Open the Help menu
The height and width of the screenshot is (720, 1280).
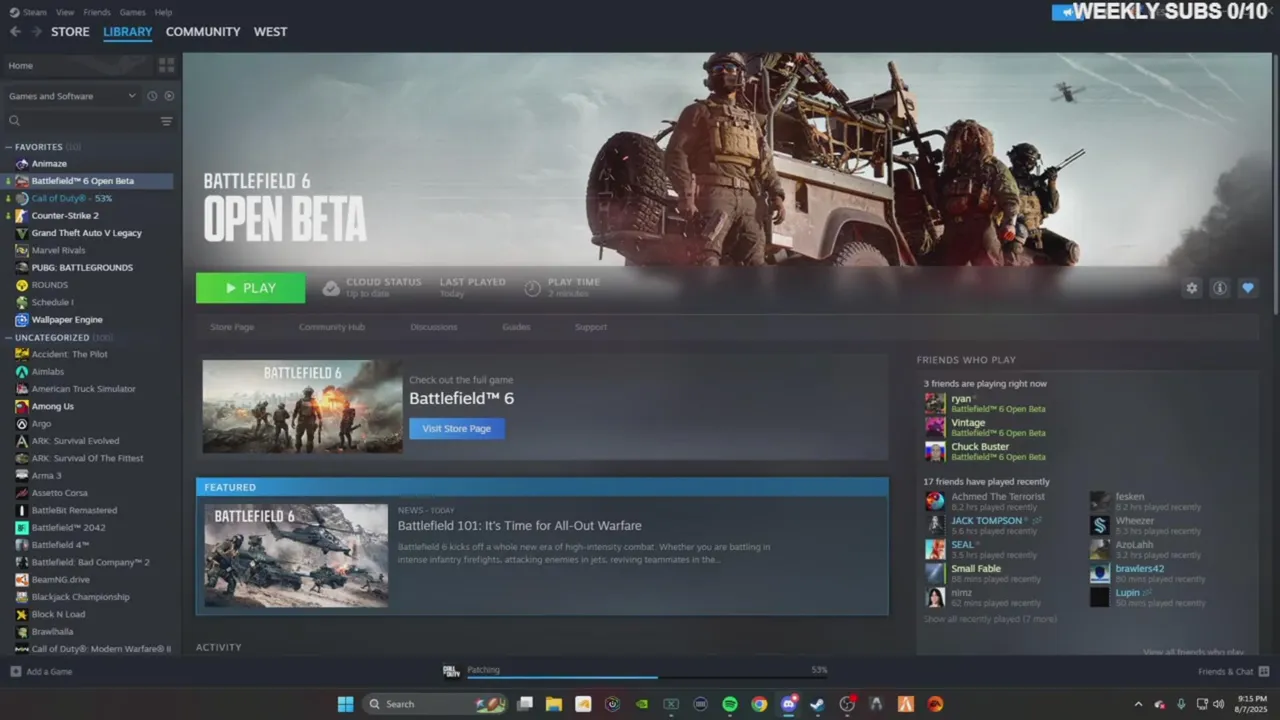pos(164,12)
